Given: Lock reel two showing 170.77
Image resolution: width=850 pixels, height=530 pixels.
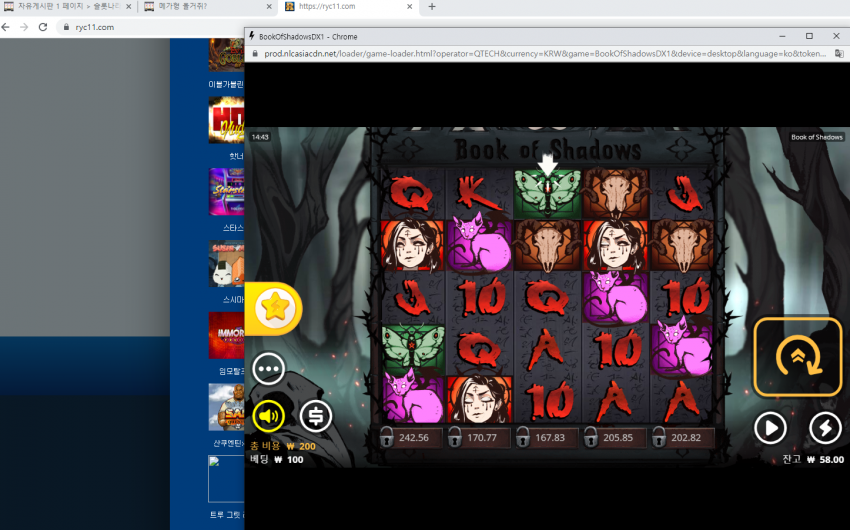Looking at the screenshot, I should [x=479, y=437].
